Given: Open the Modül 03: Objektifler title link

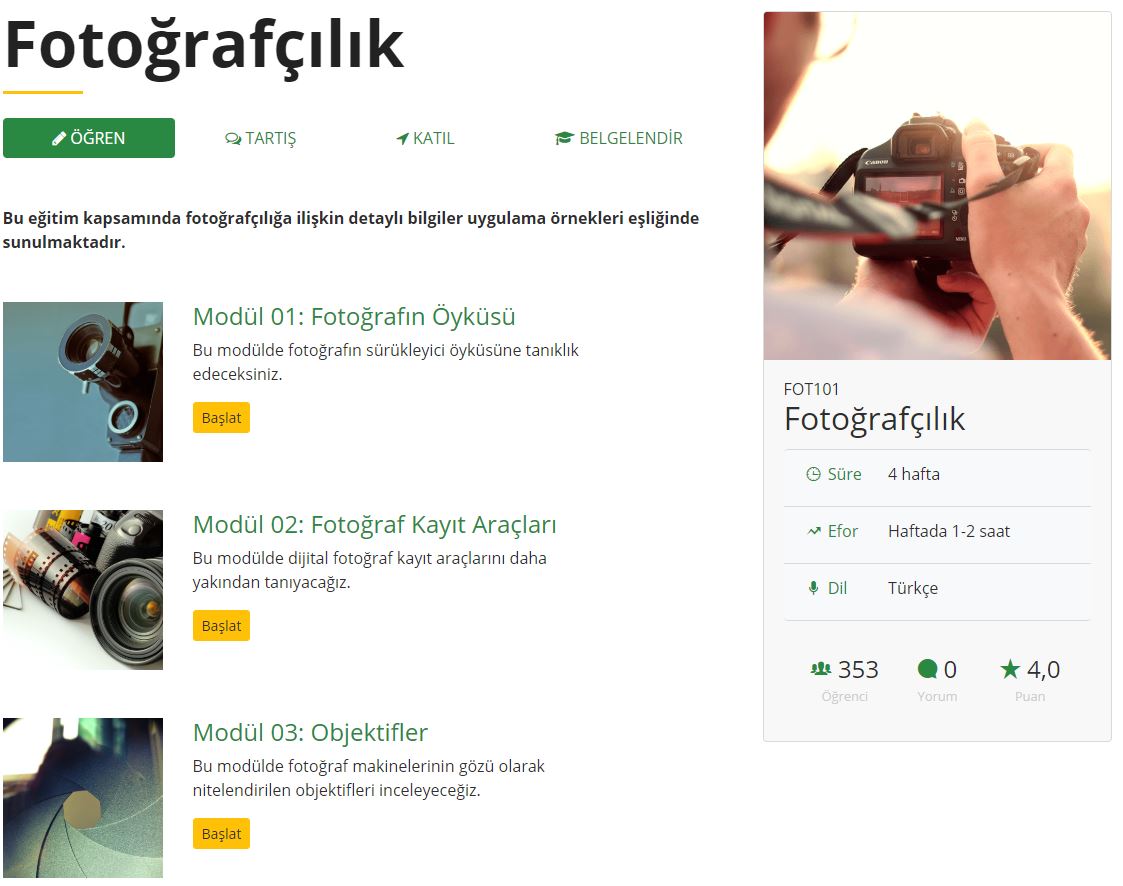Looking at the screenshot, I should [310, 733].
